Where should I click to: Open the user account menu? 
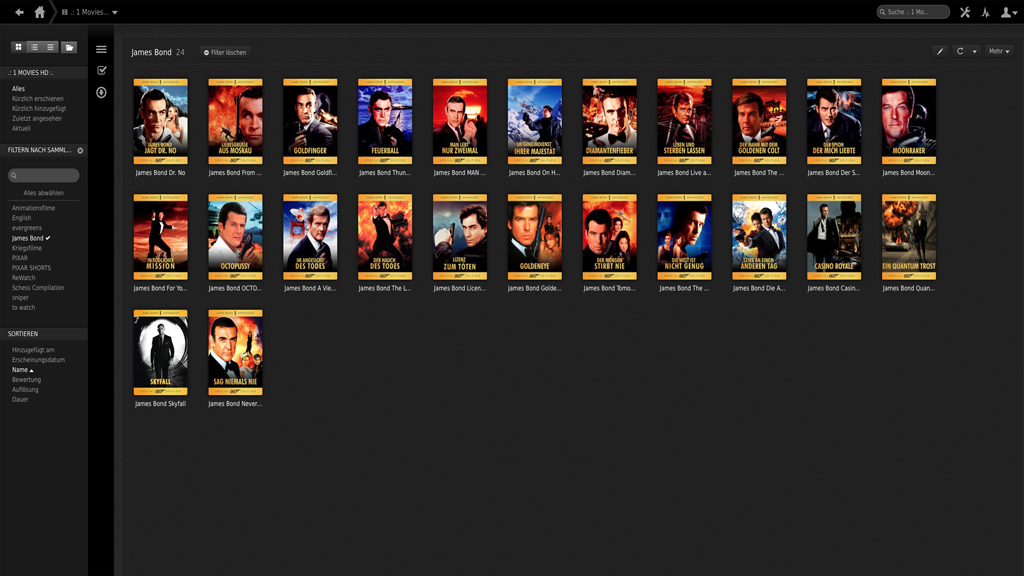pyautogui.click(x=1008, y=12)
